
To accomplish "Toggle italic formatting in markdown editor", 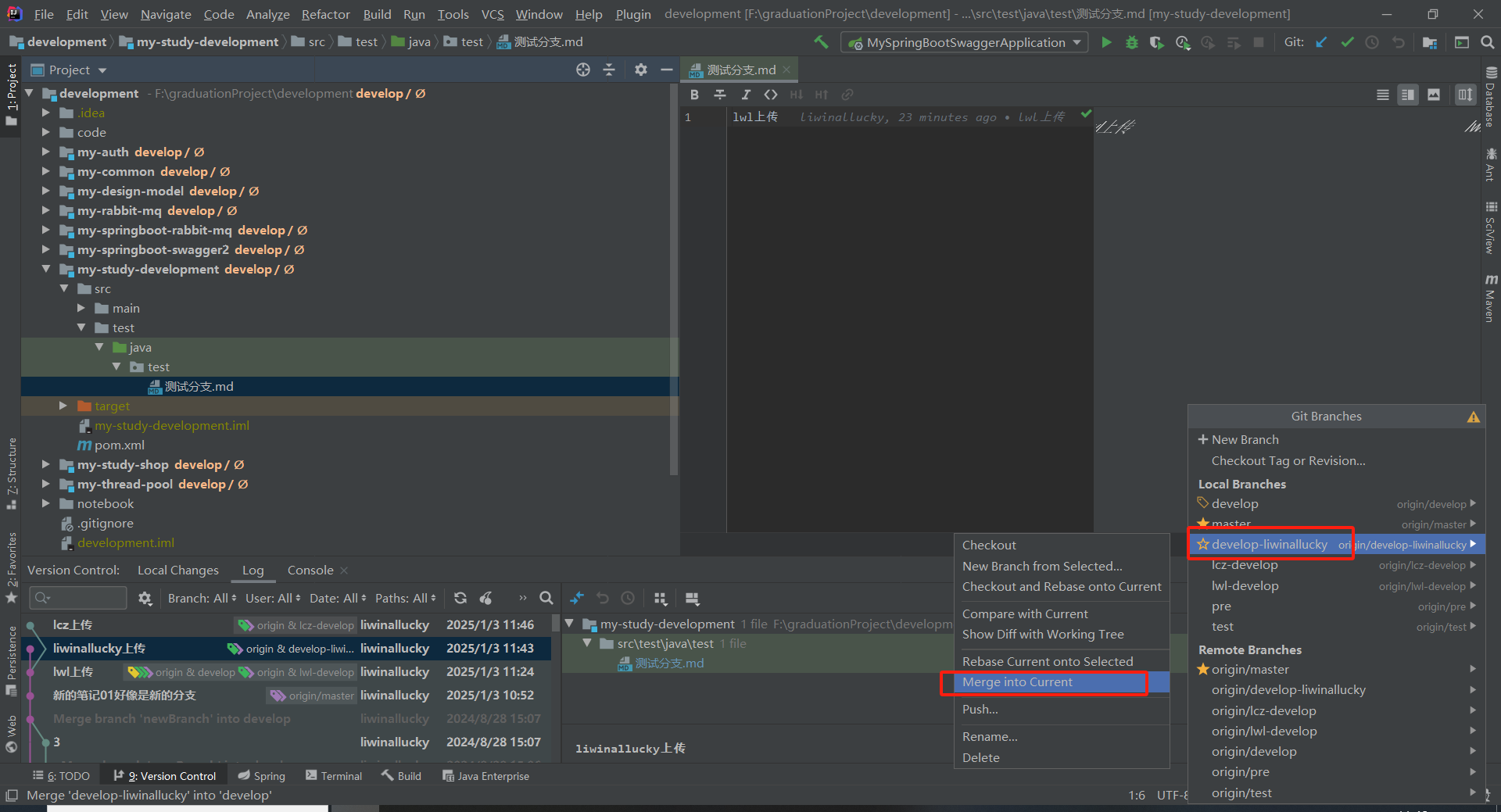I will tap(746, 95).
